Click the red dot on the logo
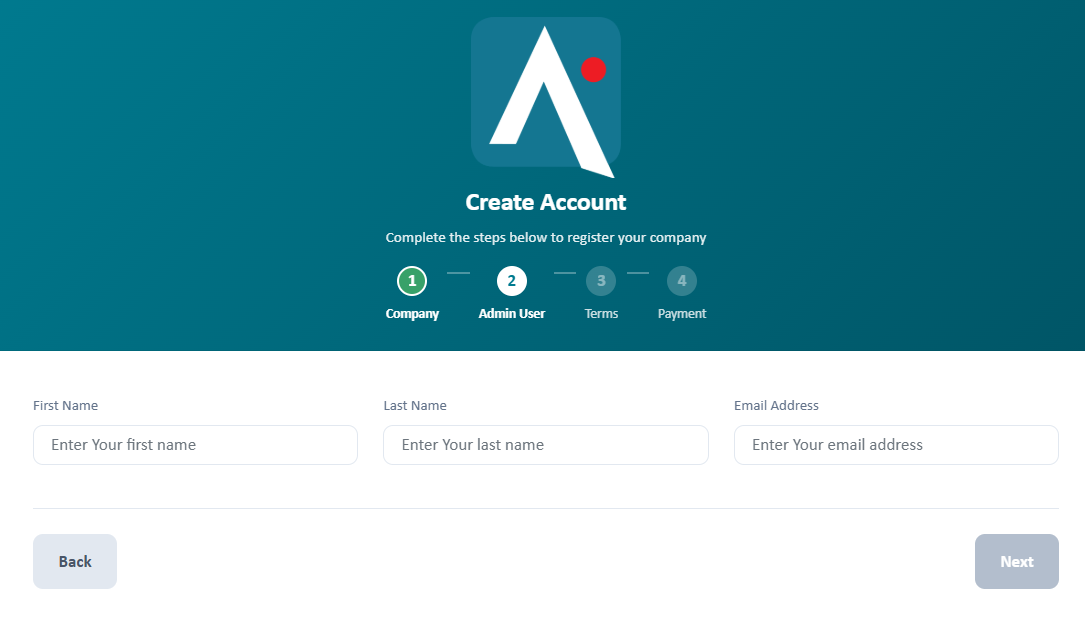The width and height of the screenshot is (1085, 620). (593, 70)
